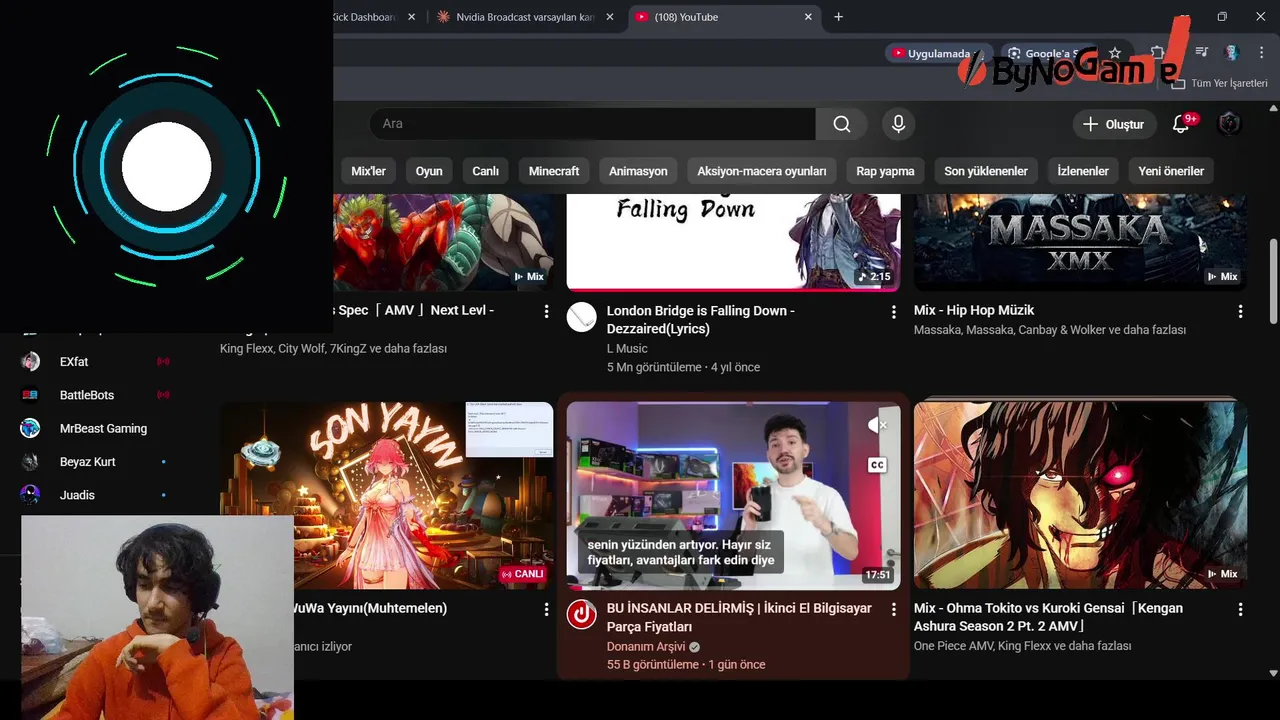Image resolution: width=1280 pixels, height=720 pixels.
Task: Open the Next Levl AMV mix thumbnail
Action: [443, 242]
